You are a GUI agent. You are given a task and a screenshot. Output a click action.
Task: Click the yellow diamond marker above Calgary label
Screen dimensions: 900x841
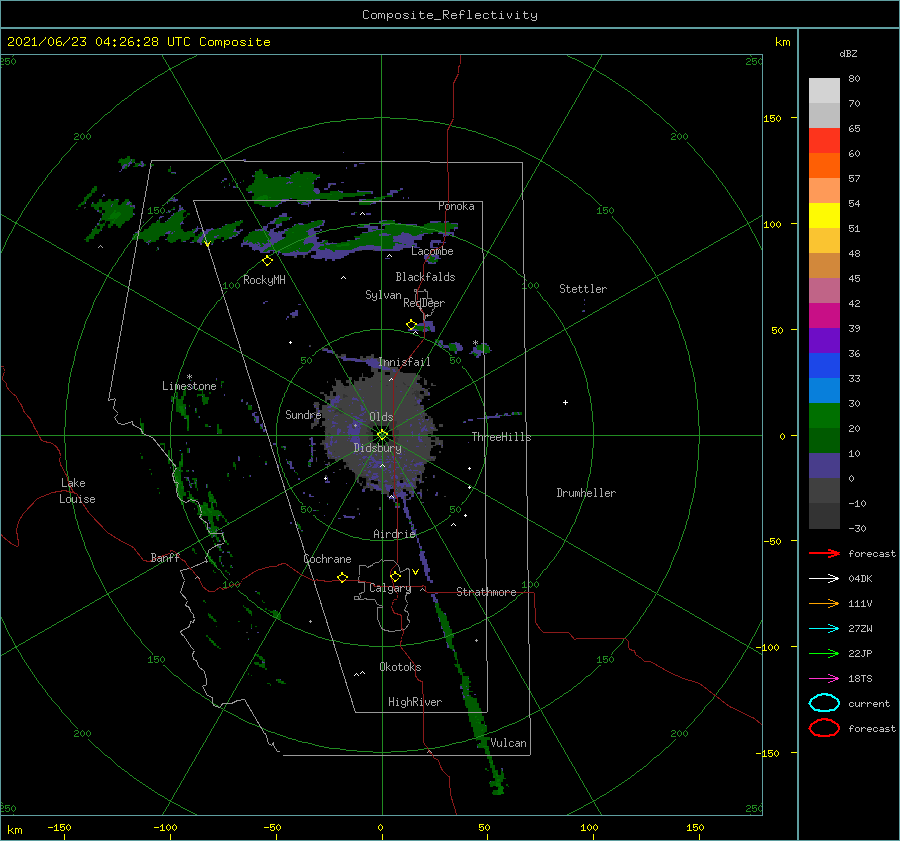pos(395,576)
